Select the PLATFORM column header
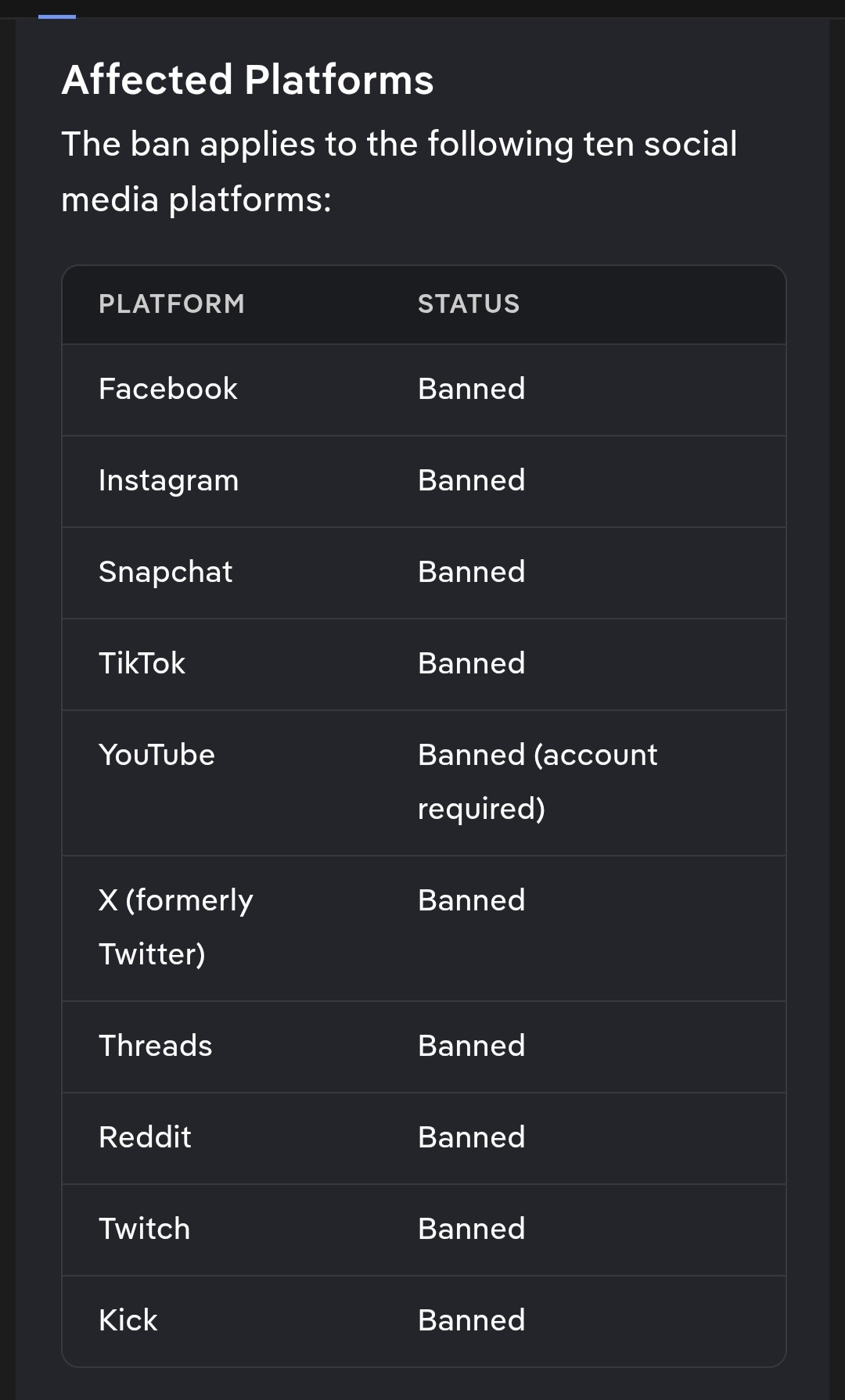The image size is (845, 1400). pyautogui.click(x=171, y=304)
